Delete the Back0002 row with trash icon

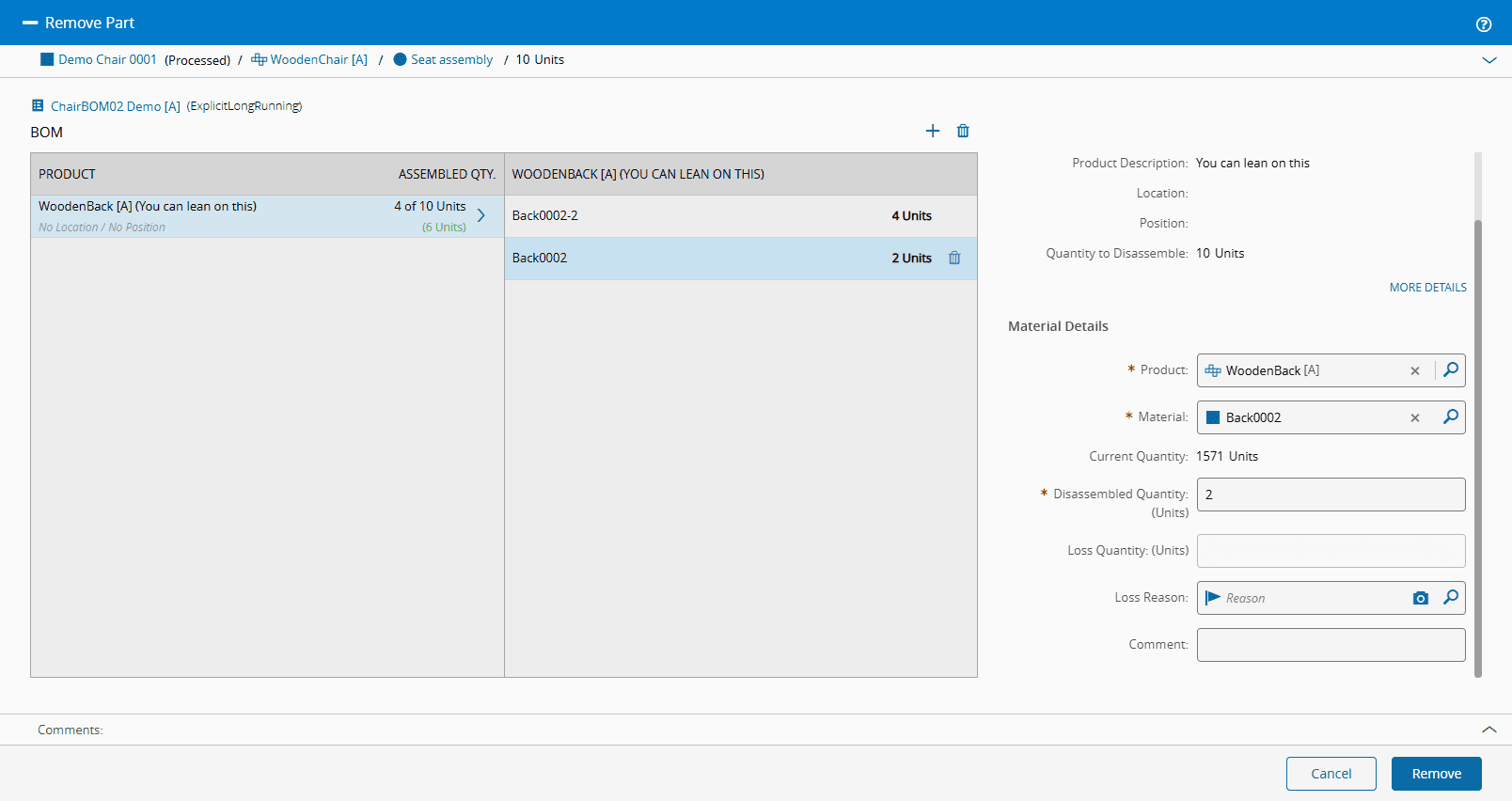[954, 258]
